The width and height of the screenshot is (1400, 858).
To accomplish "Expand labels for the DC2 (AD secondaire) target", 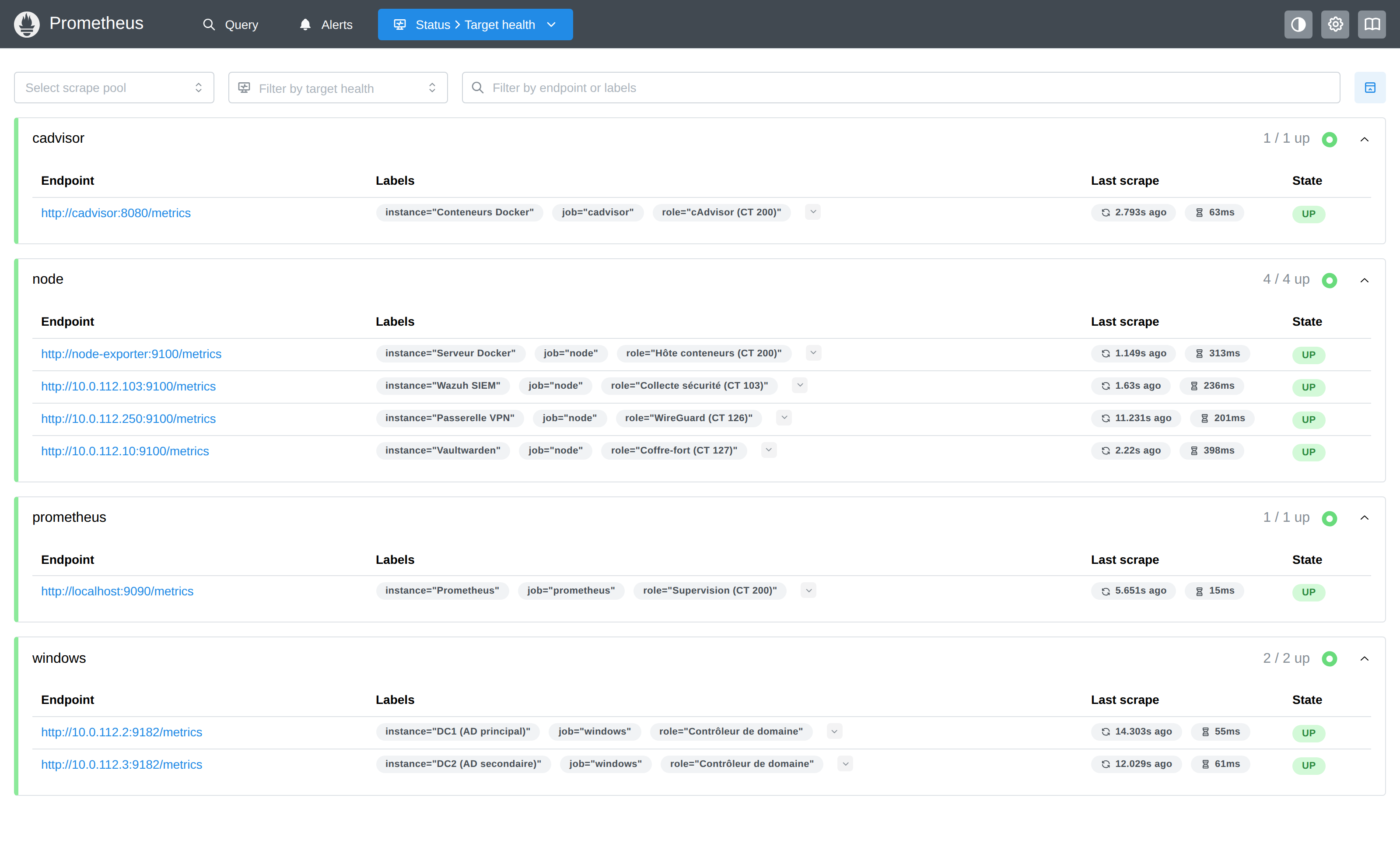I will coord(845,764).
